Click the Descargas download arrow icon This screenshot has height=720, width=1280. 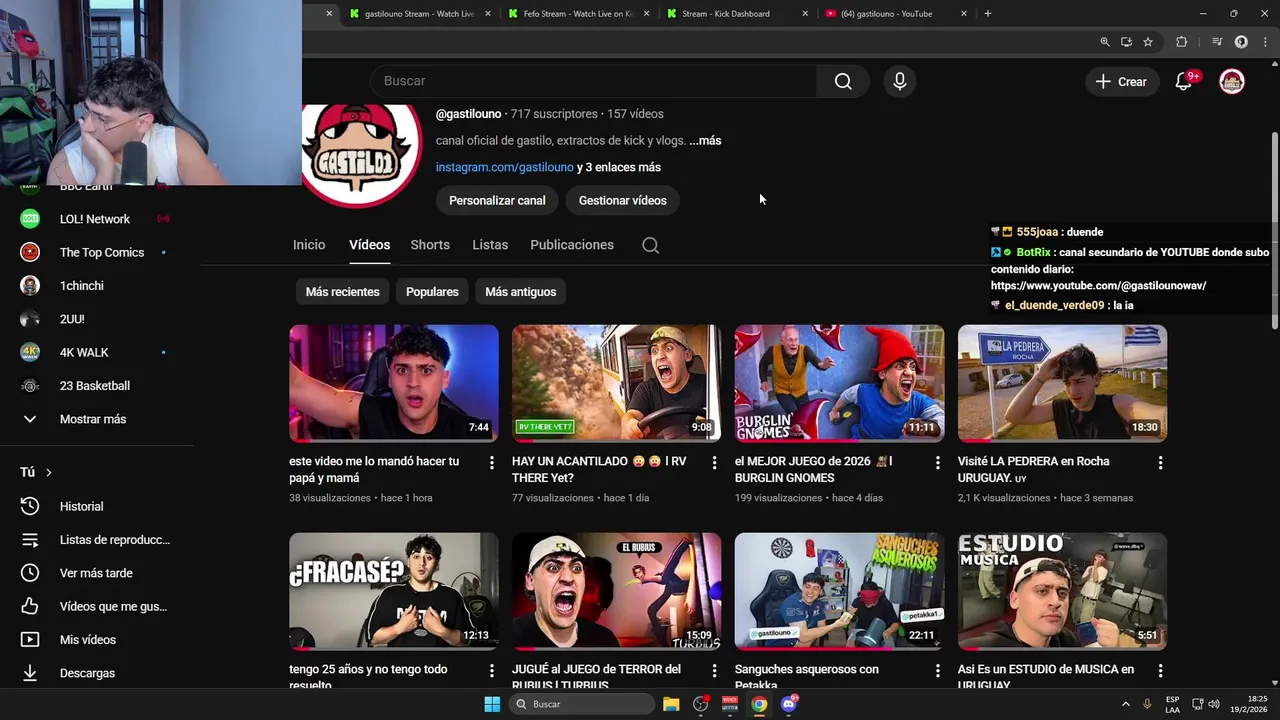pos(30,673)
